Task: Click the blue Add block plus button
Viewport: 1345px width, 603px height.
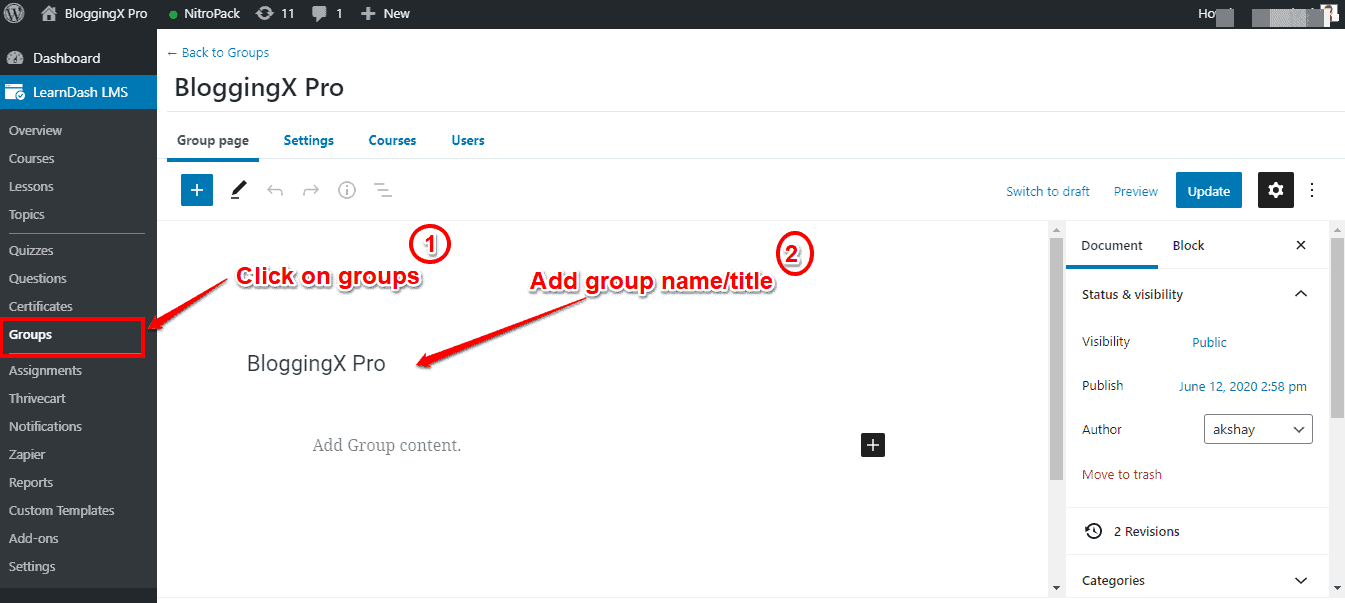Action: 197,190
